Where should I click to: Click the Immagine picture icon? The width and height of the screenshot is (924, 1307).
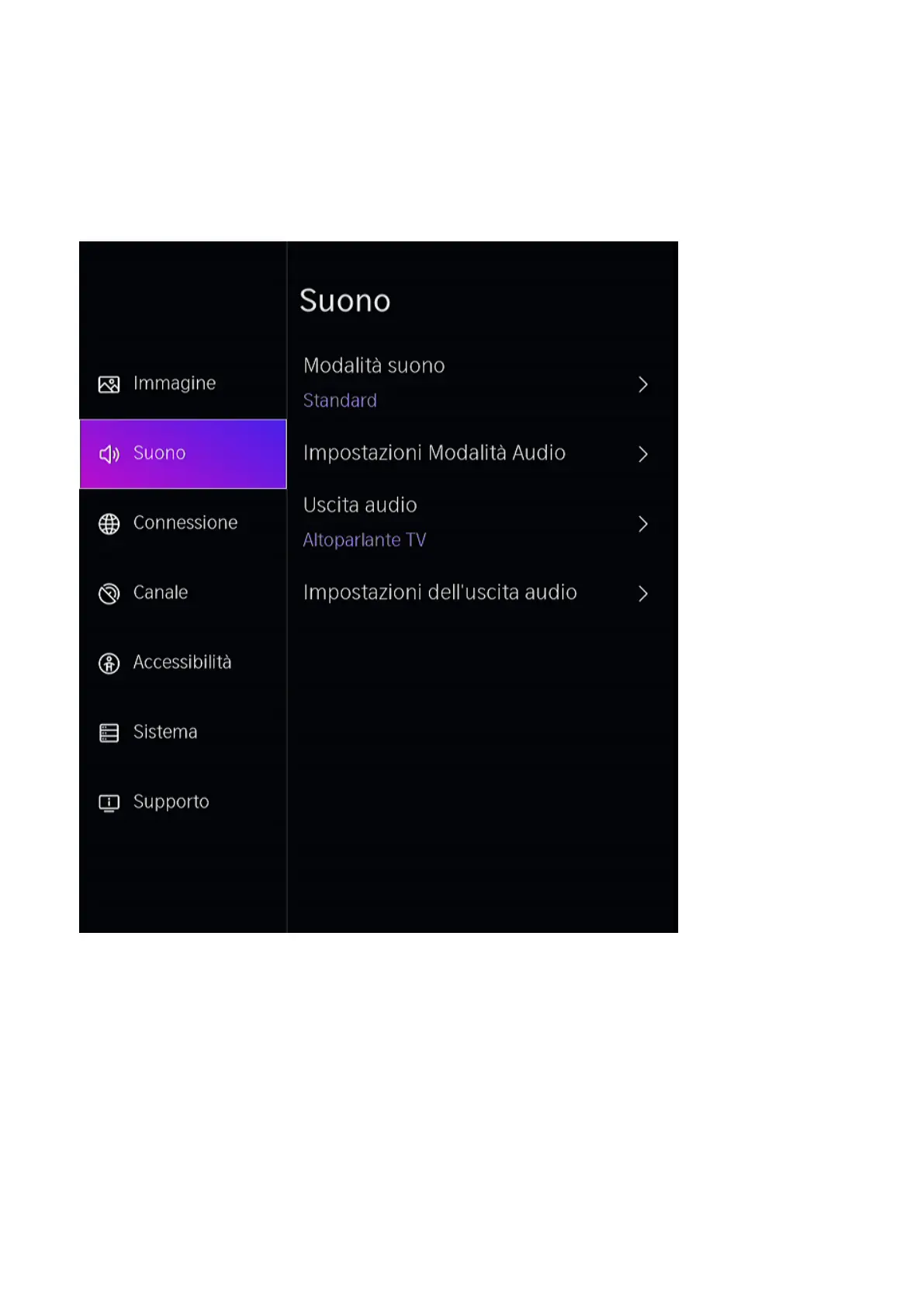tap(109, 384)
